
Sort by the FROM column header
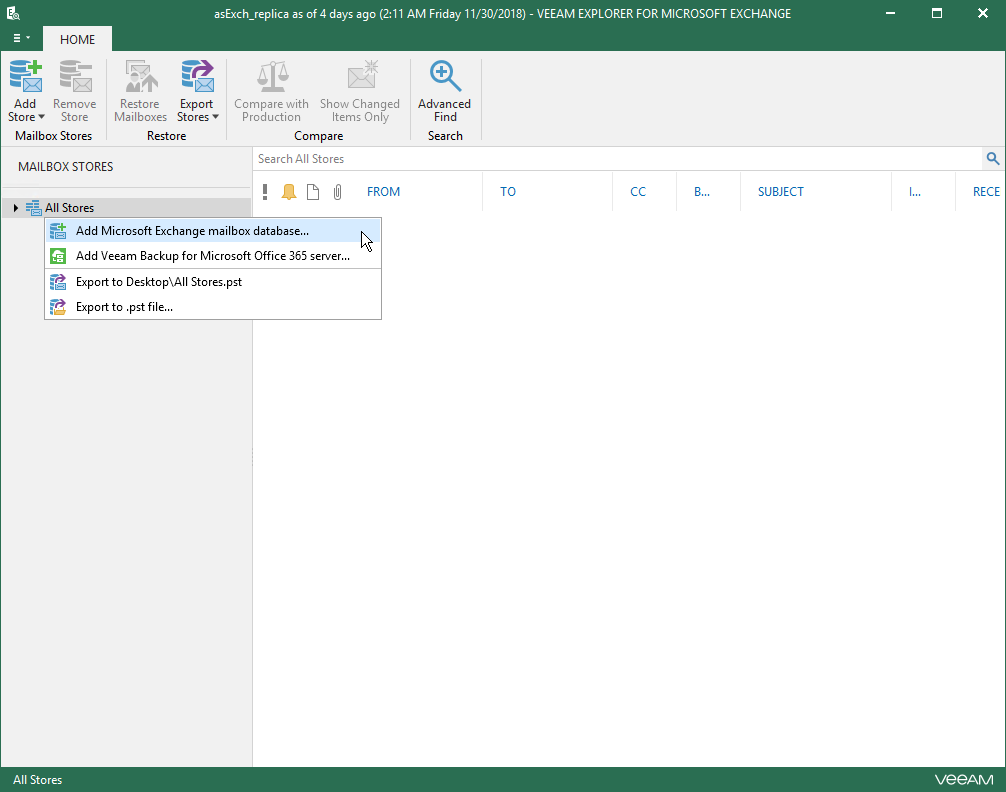pos(383,191)
